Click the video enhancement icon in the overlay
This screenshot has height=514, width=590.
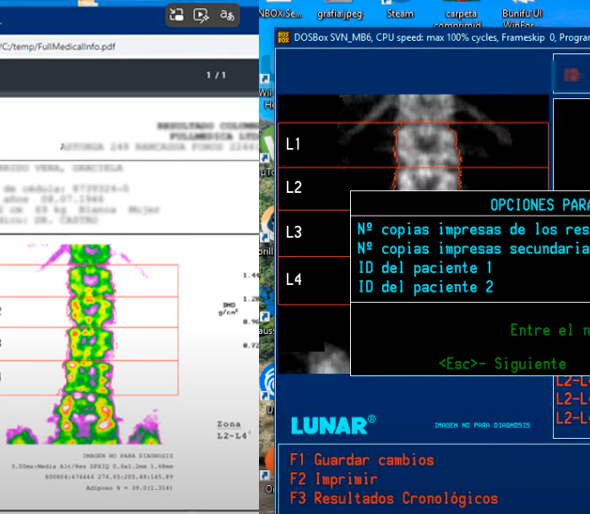(201, 15)
